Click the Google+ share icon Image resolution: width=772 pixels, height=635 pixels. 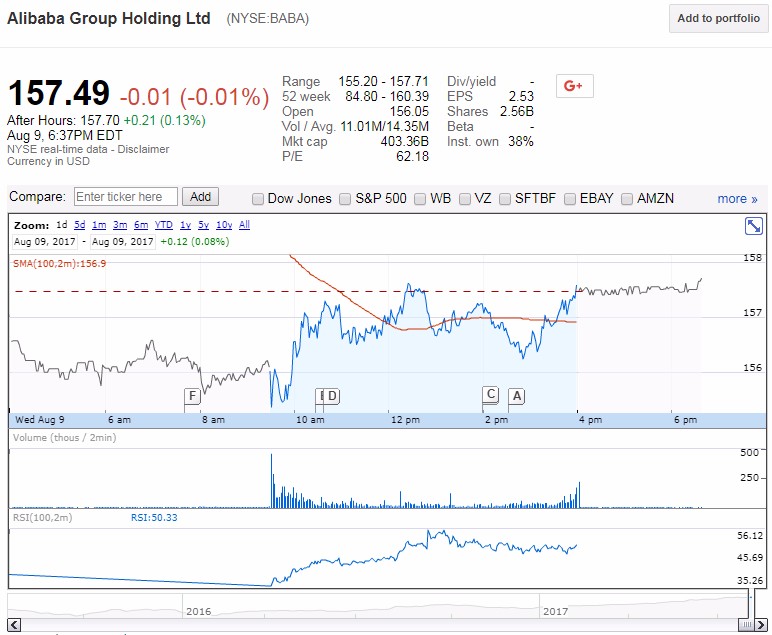point(574,86)
